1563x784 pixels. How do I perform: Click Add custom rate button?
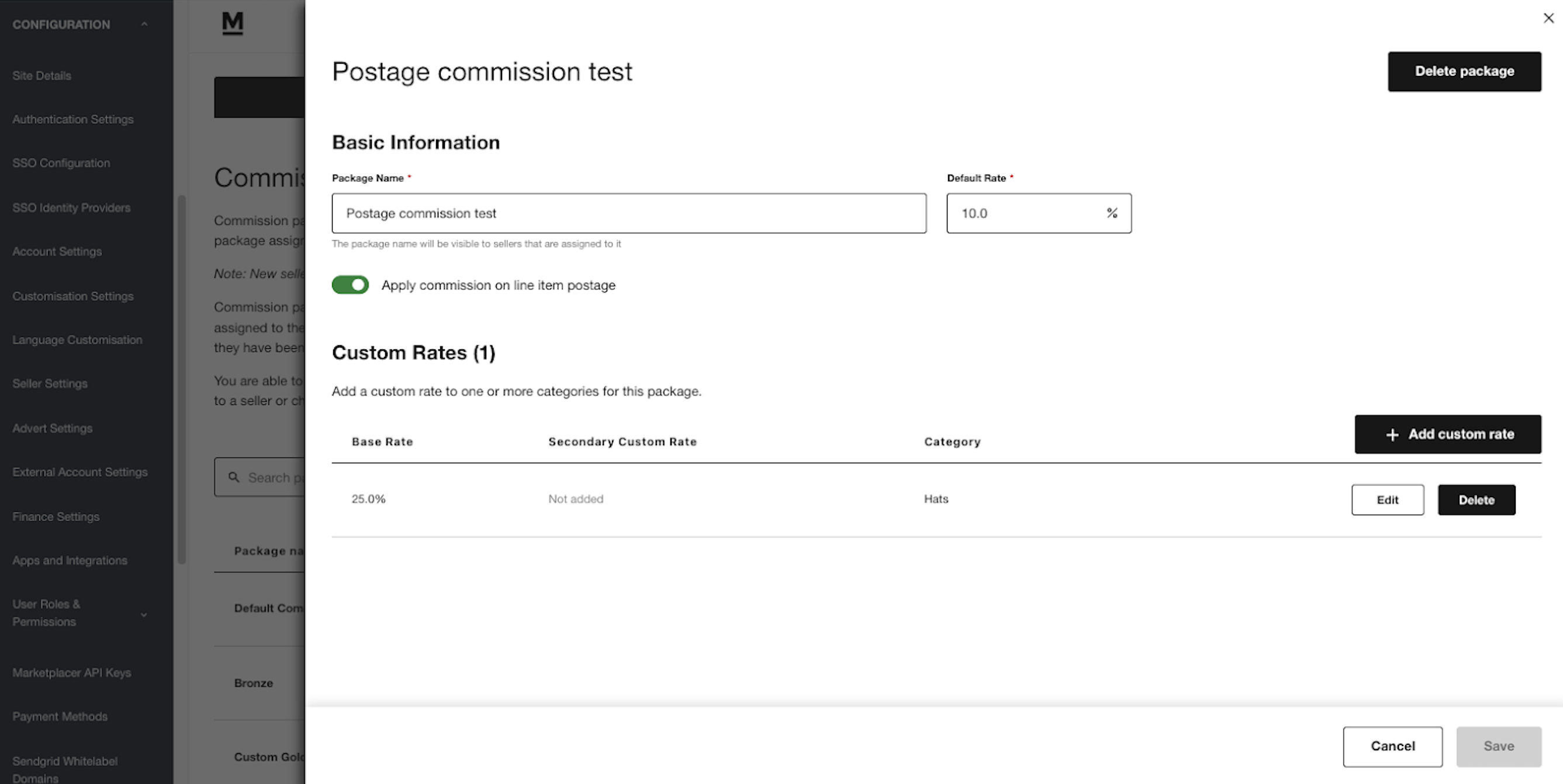[1448, 434]
